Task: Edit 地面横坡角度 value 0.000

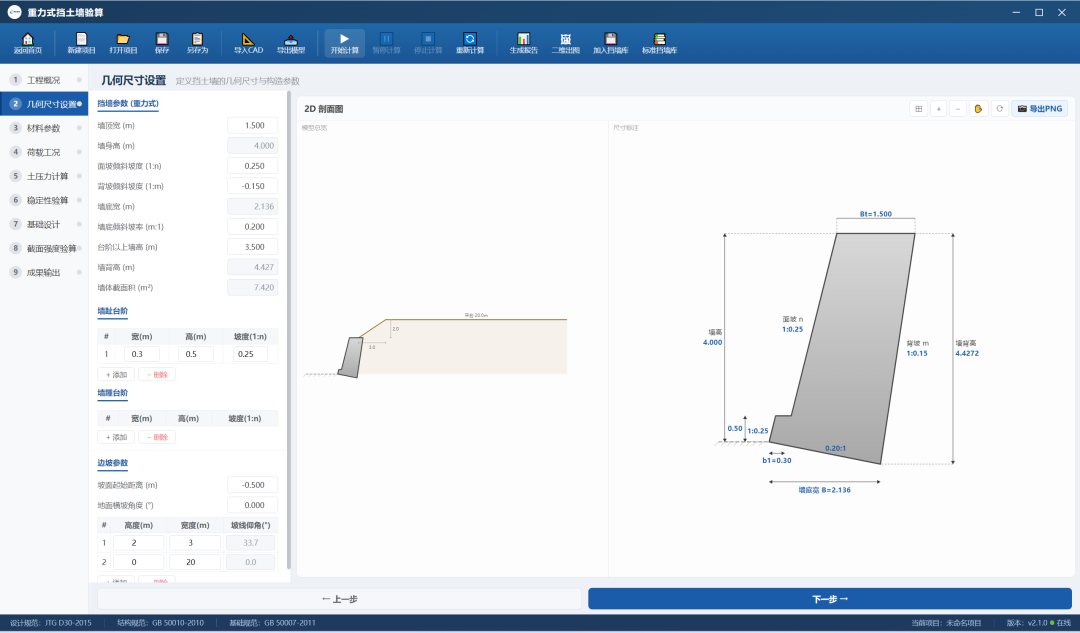Action: 253,505
